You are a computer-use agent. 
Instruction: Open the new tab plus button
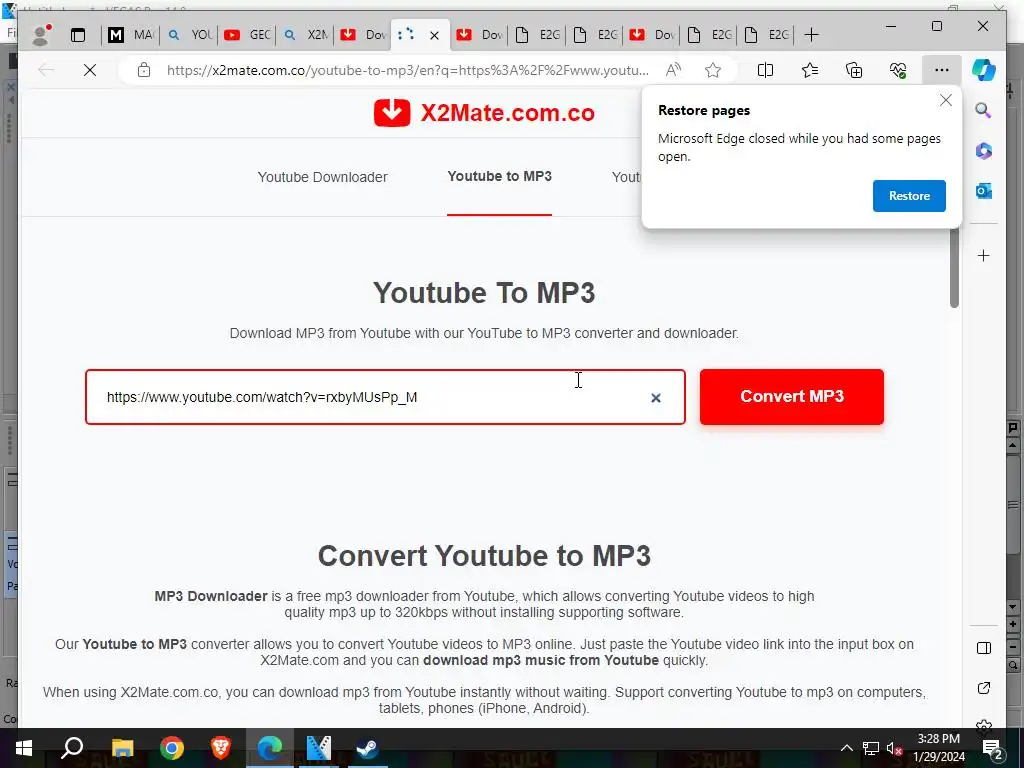tap(811, 35)
